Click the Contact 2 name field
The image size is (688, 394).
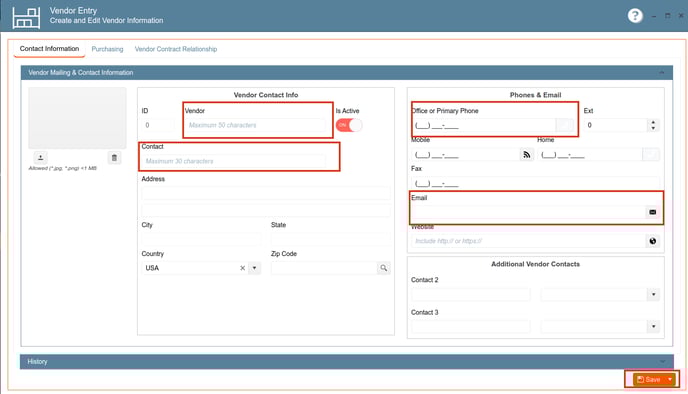pyautogui.click(x=470, y=294)
